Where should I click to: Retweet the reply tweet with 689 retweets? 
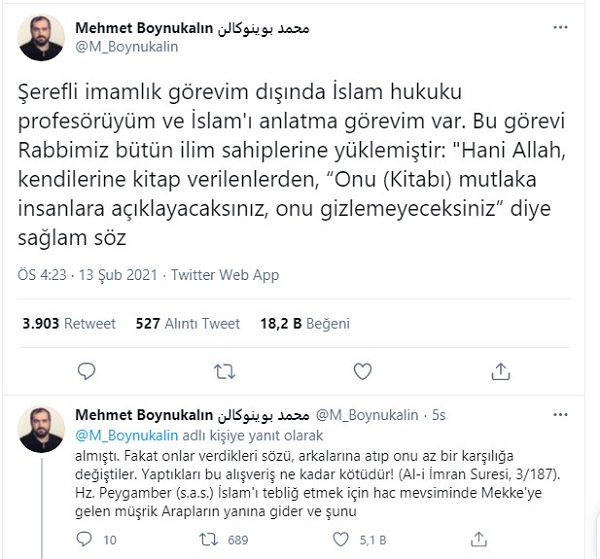pos(209,540)
